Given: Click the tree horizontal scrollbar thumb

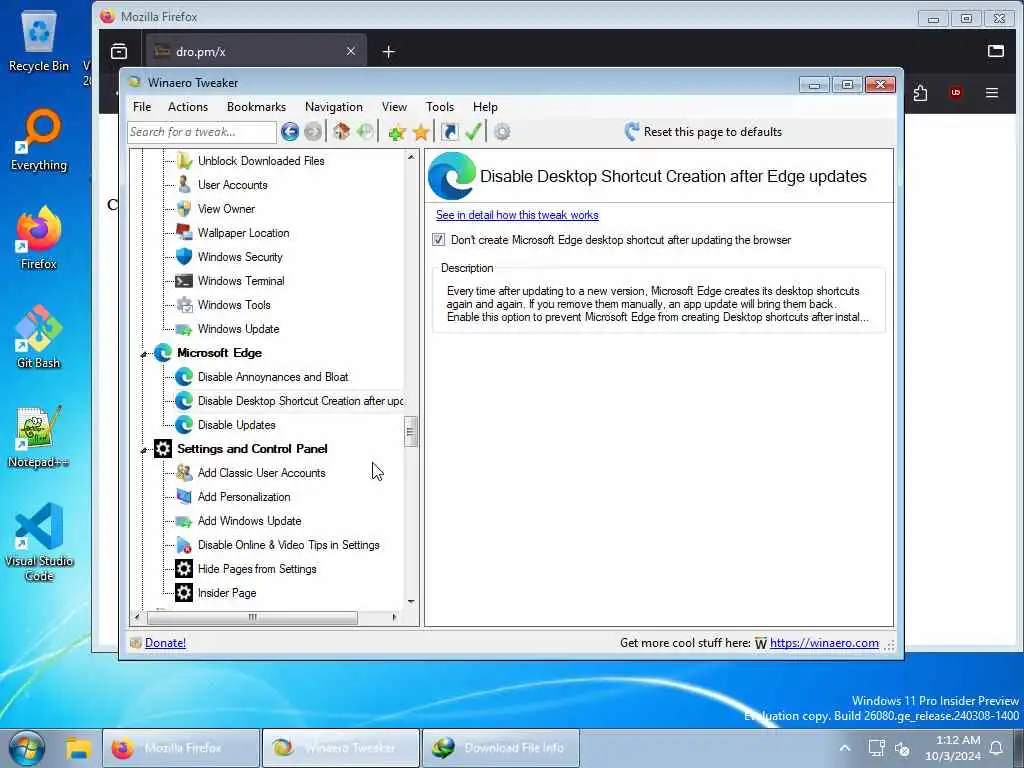Looking at the screenshot, I should click(x=253, y=617).
